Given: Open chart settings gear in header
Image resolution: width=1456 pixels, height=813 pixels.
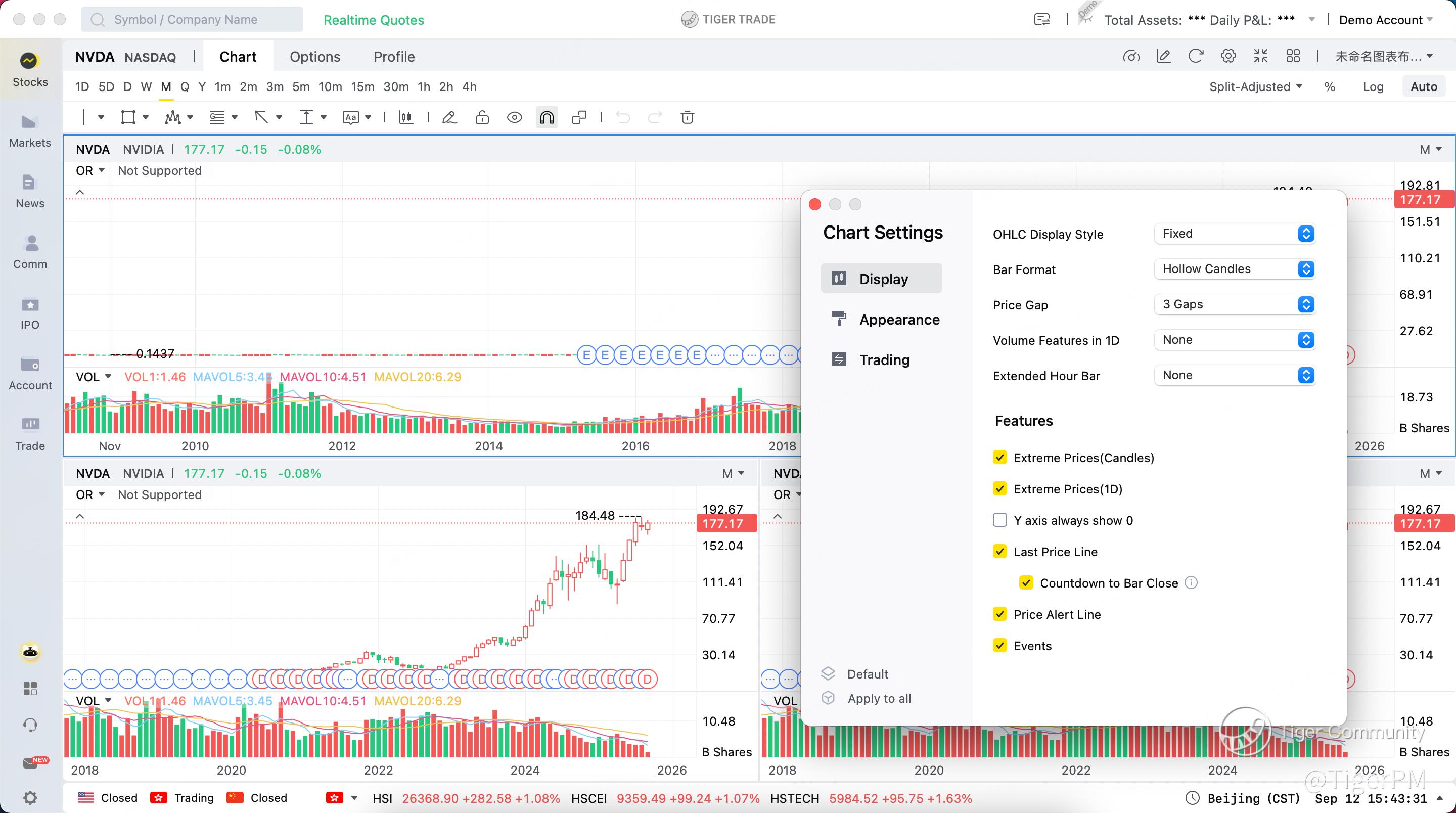Looking at the screenshot, I should coord(1227,56).
